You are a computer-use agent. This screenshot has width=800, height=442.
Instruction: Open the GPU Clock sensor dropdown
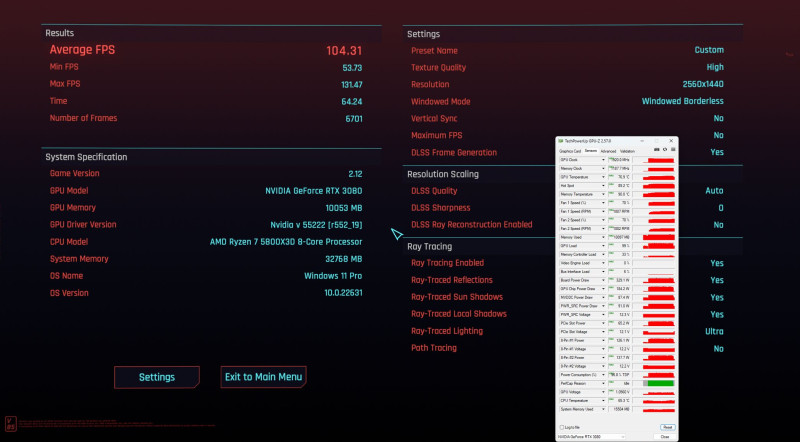(603, 160)
